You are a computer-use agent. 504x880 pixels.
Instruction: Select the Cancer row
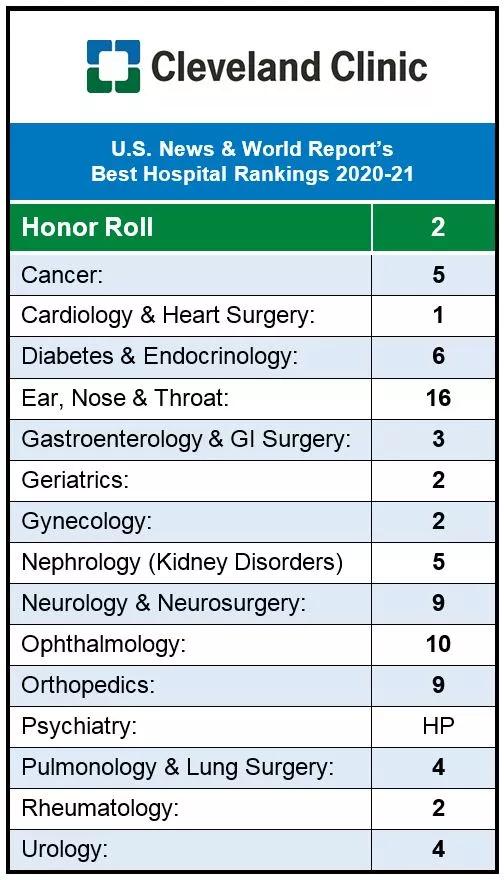(252, 274)
